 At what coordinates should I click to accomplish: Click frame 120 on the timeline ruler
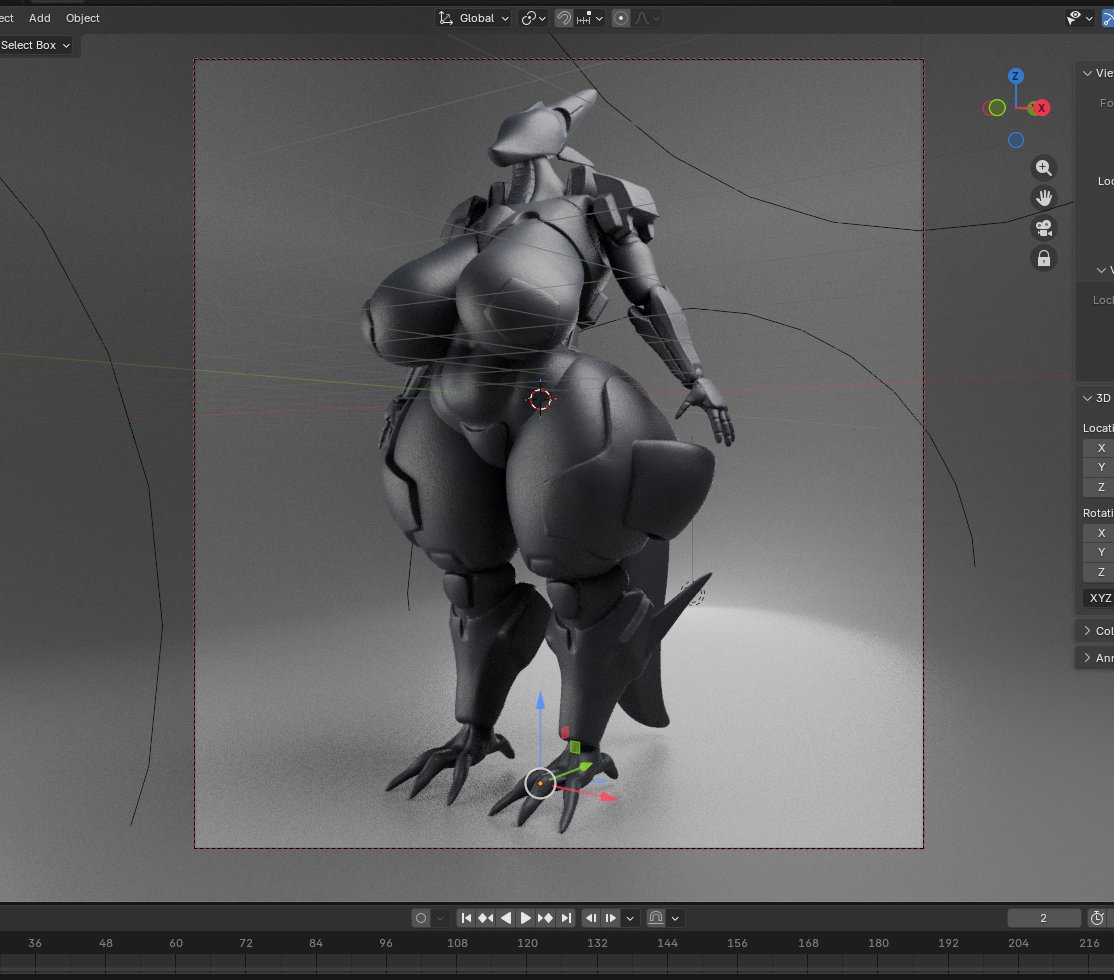coord(527,943)
